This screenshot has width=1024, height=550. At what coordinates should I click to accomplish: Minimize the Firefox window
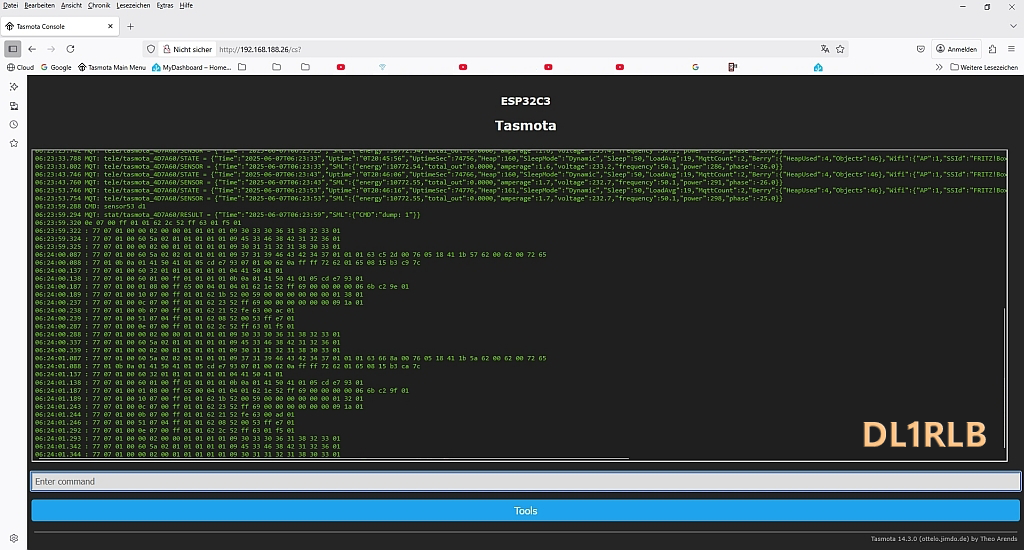[963, 7]
